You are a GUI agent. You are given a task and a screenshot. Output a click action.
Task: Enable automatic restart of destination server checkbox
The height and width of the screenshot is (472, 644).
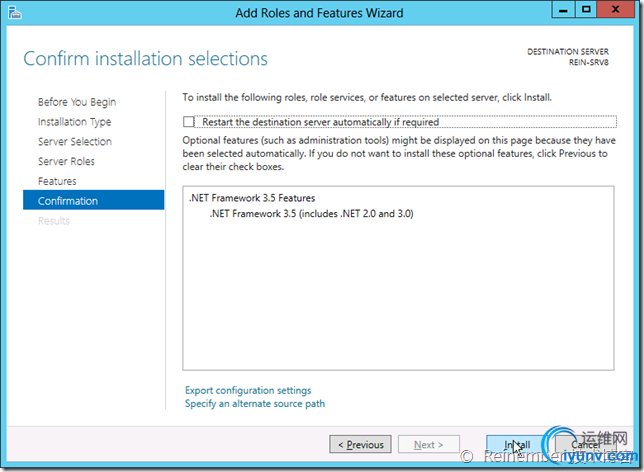(189, 122)
